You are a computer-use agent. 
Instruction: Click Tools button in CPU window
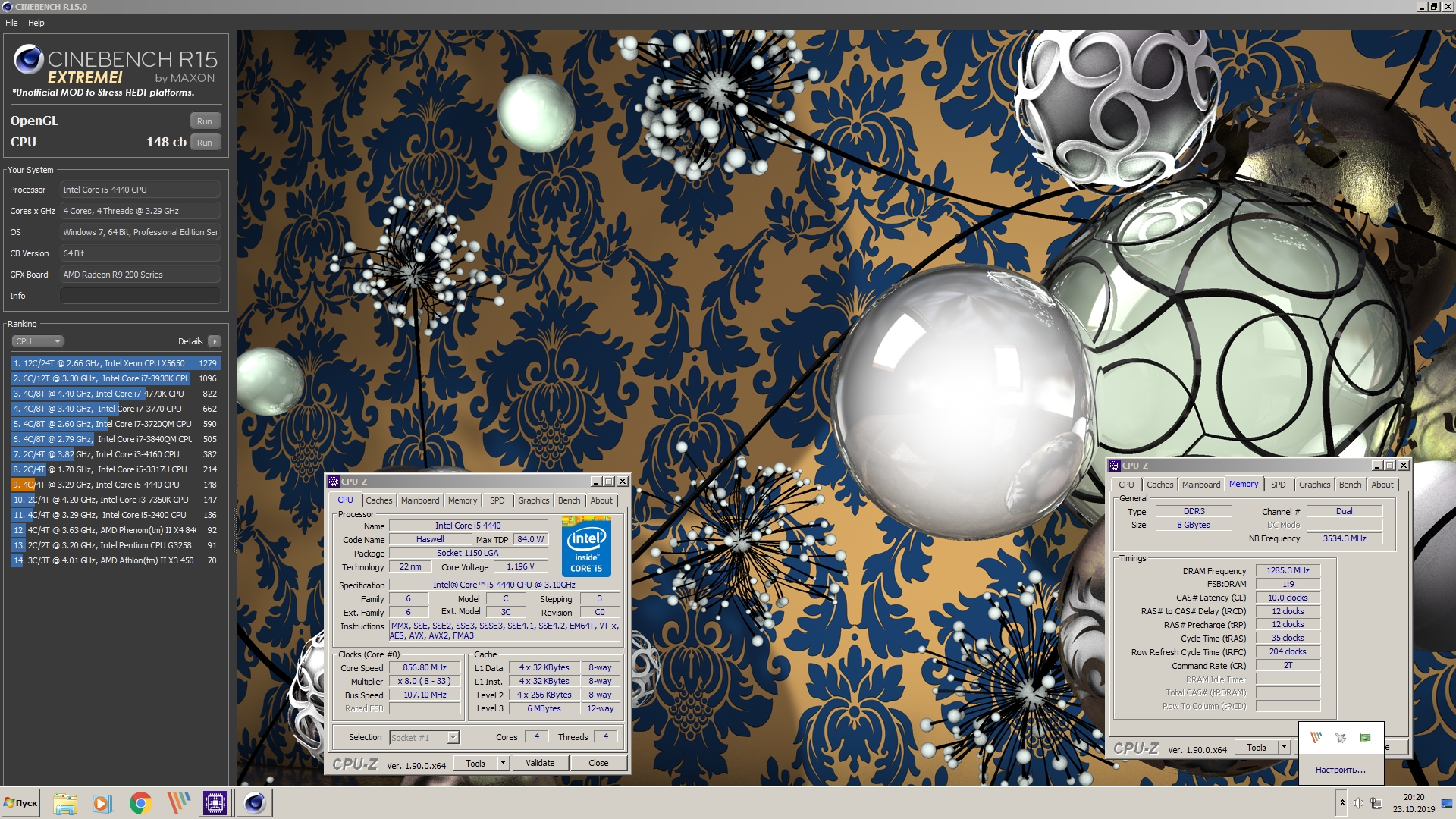pyautogui.click(x=475, y=764)
